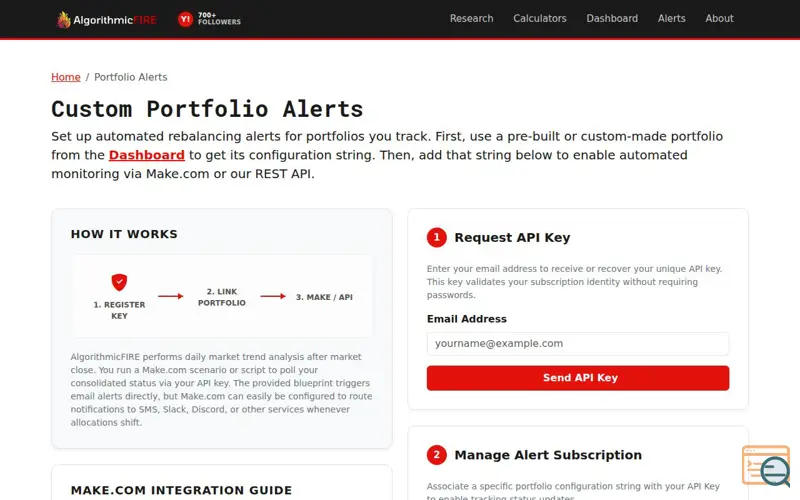This screenshot has width=800, height=500.
Task: Open the floating search widget icon
Action: 766,466
